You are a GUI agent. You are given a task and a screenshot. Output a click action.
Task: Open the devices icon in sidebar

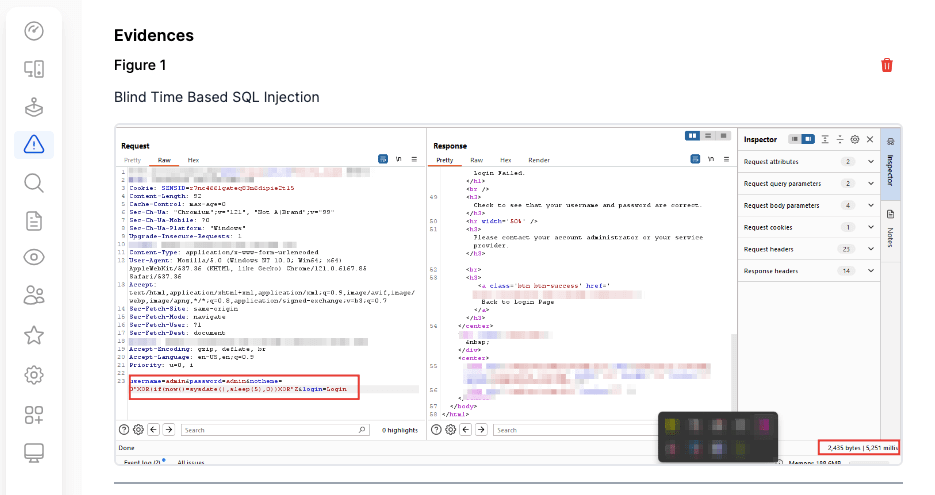tap(34, 69)
